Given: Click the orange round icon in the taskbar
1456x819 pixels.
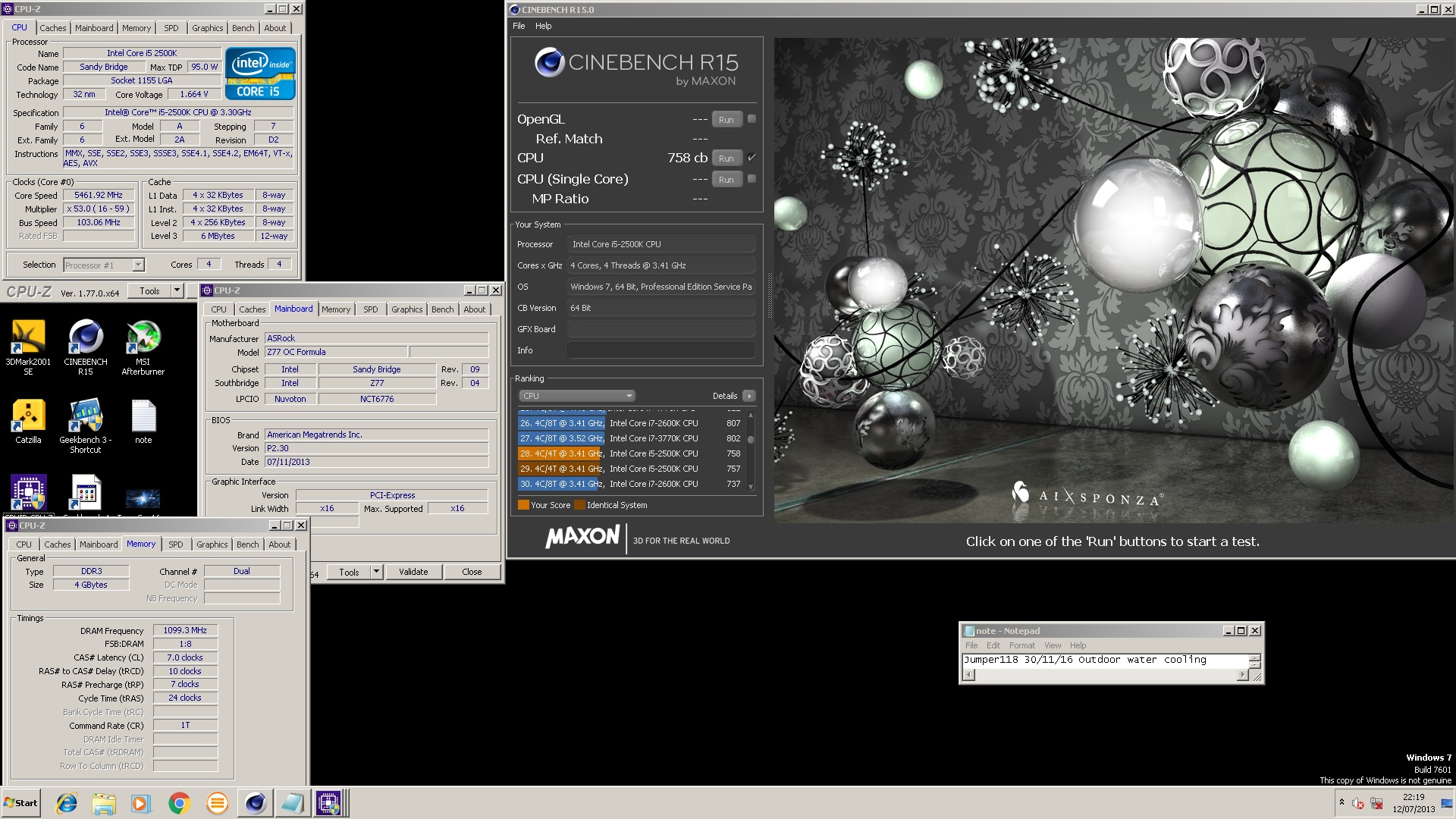Looking at the screenshot, I should 217,803.
